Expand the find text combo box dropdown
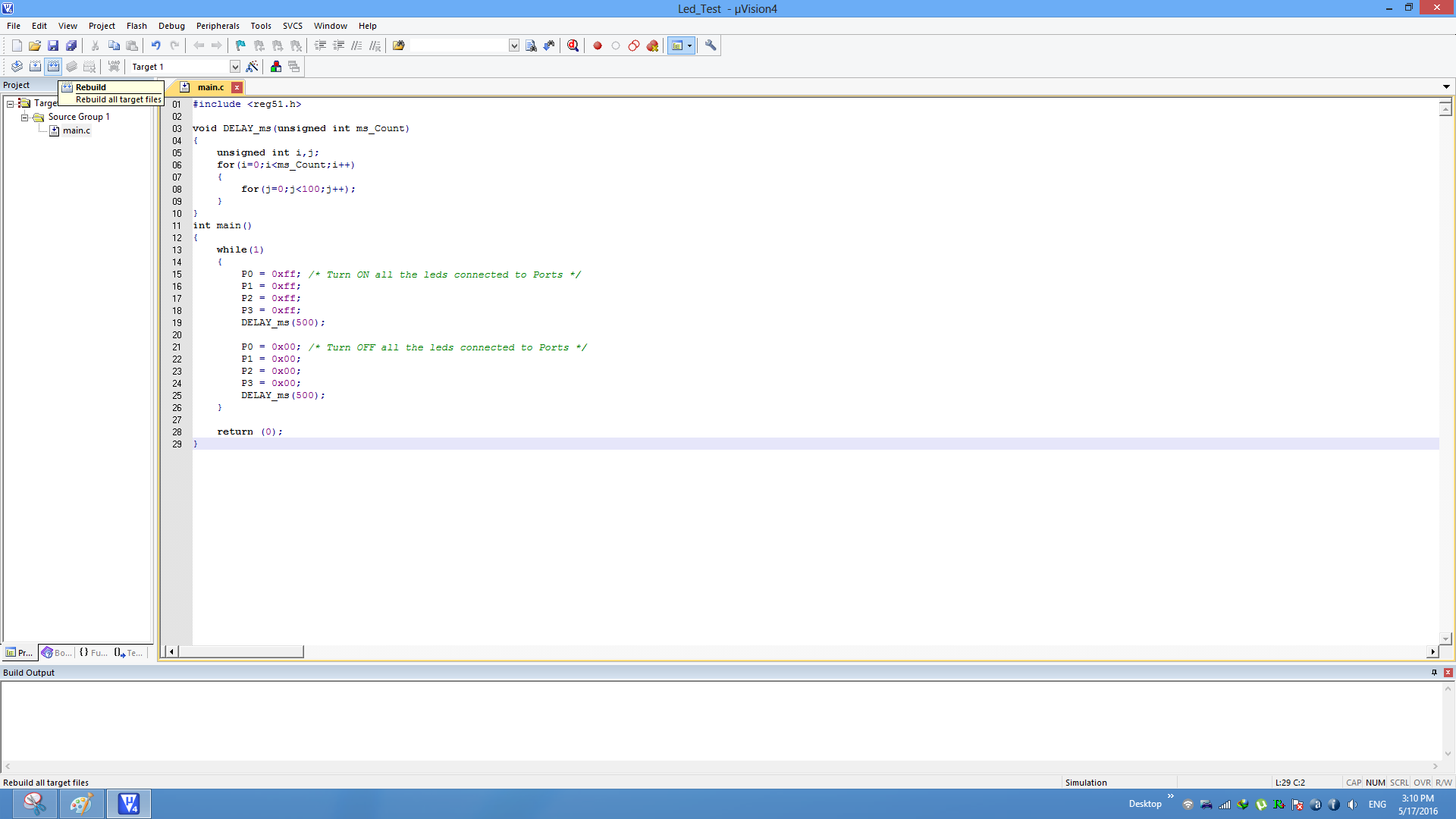Screen dimensions: 1456x819 (514, 45)
